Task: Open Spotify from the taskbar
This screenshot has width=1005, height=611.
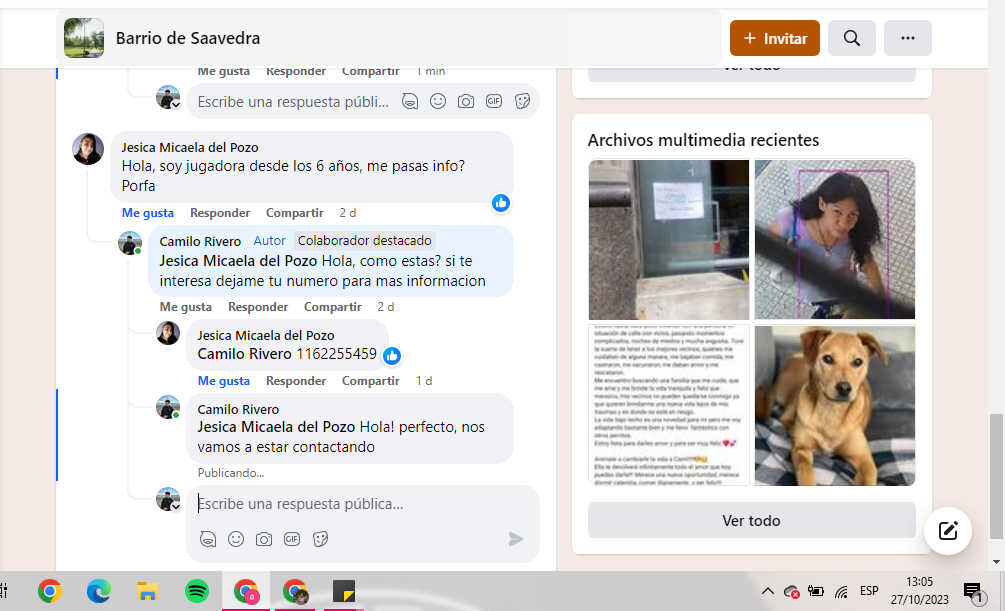Action: pos(197,591)
